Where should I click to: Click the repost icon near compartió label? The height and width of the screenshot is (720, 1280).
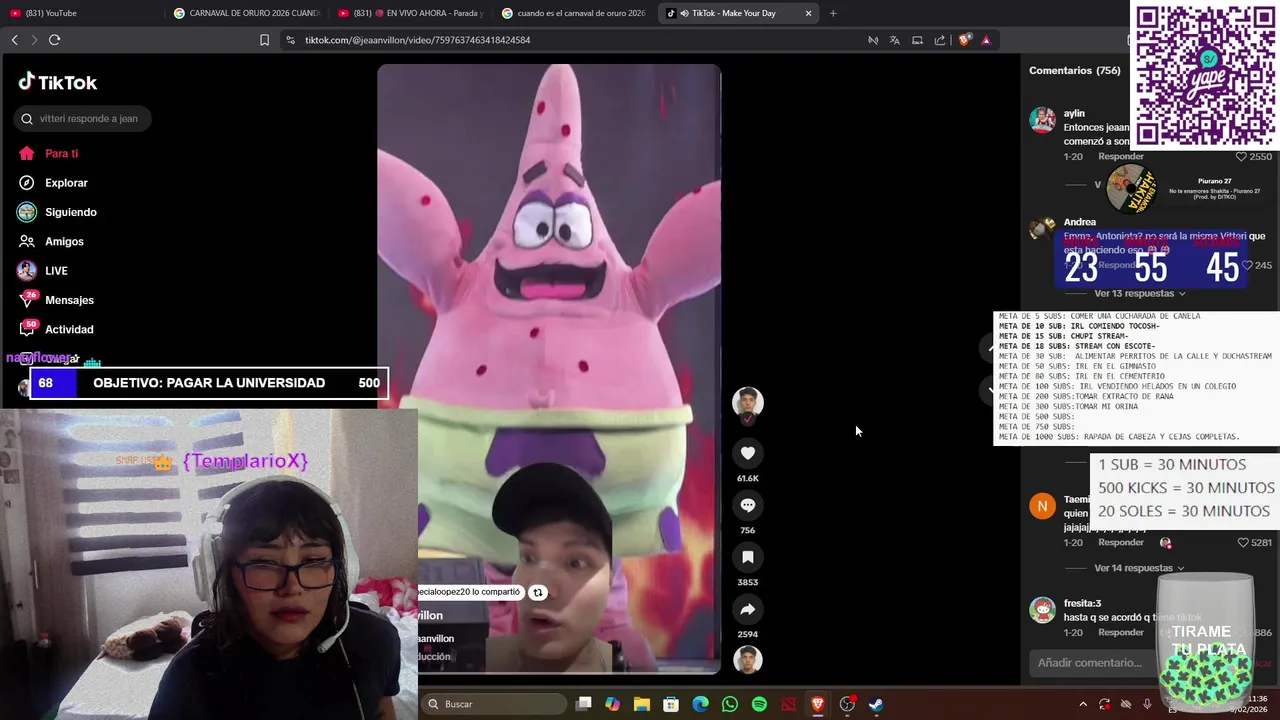tap(537, 592)
